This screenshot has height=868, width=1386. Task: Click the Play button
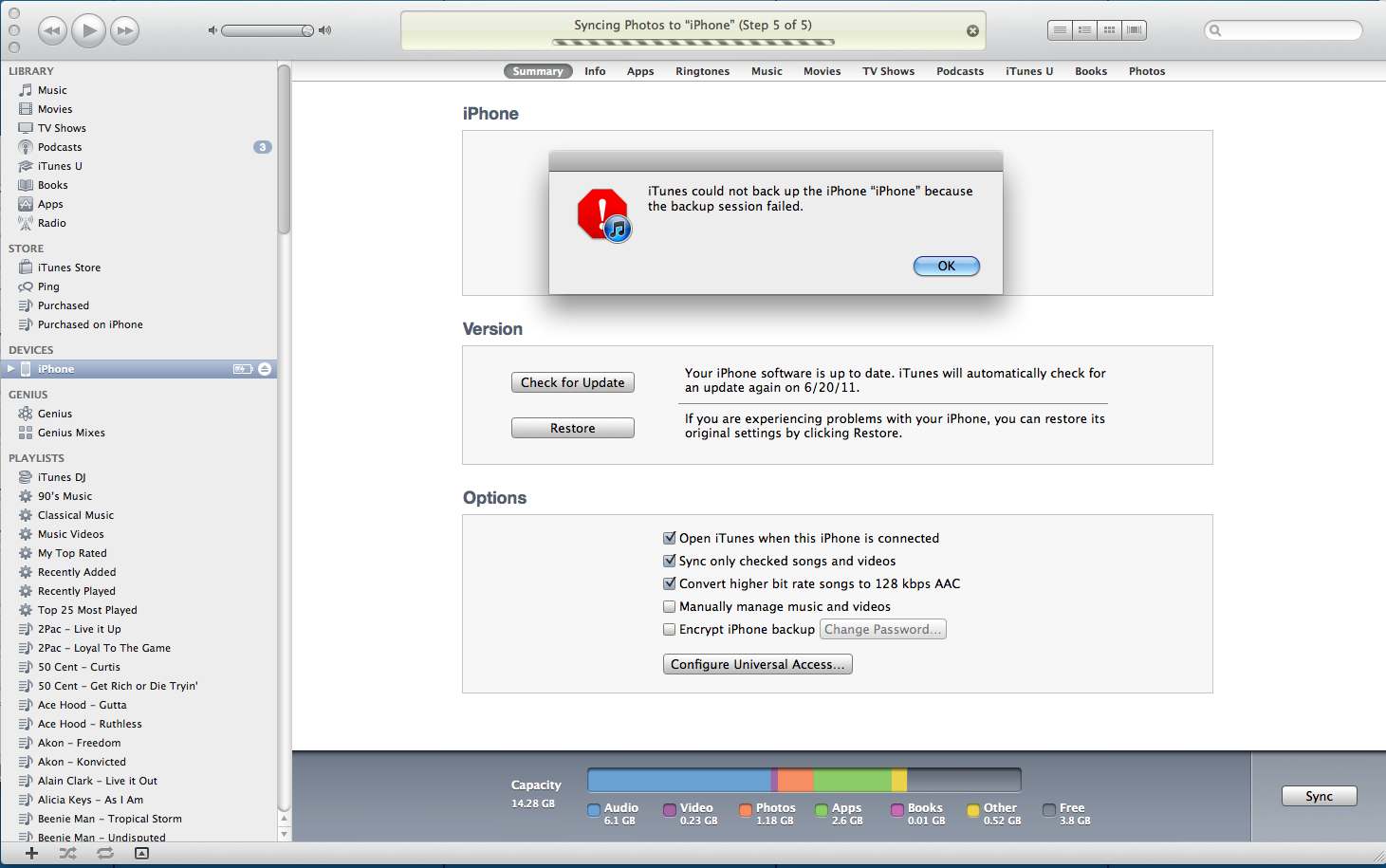(x=88, y=30)
